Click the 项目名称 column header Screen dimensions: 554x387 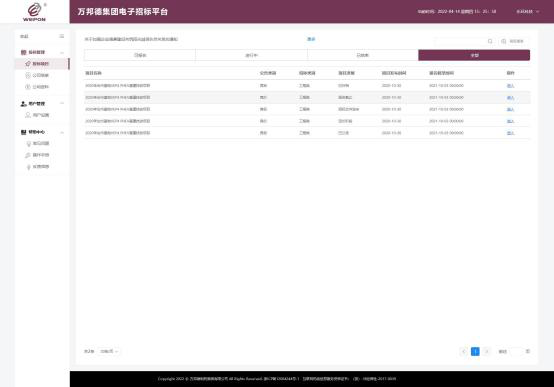tap(93, 73)
